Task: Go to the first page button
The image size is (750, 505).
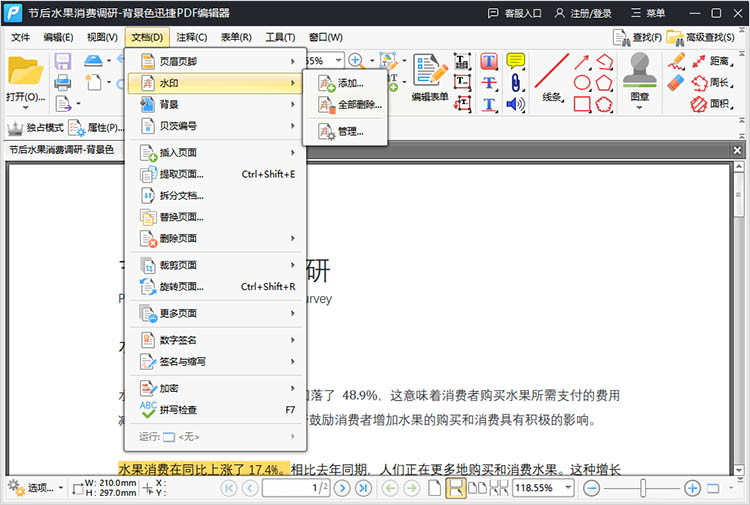Action: coord(229,488)
